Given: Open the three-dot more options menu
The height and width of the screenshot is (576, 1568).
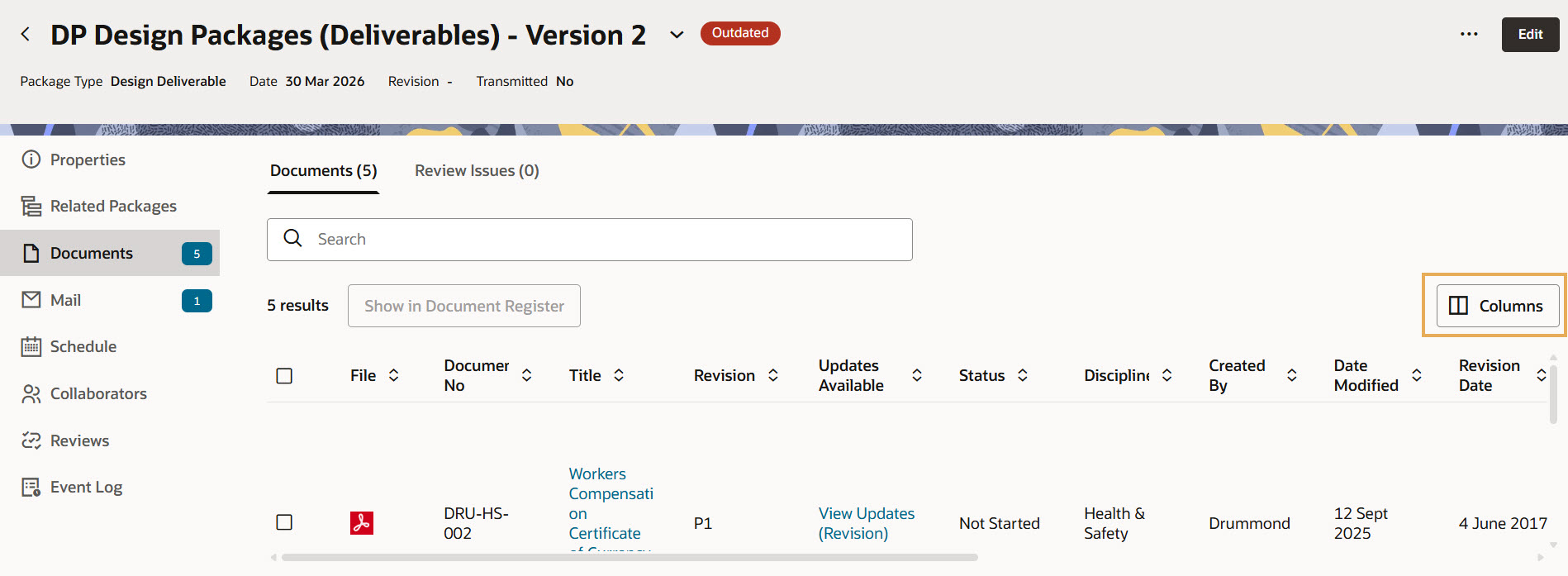Looking at the screenshot, I should (1469, 34).
